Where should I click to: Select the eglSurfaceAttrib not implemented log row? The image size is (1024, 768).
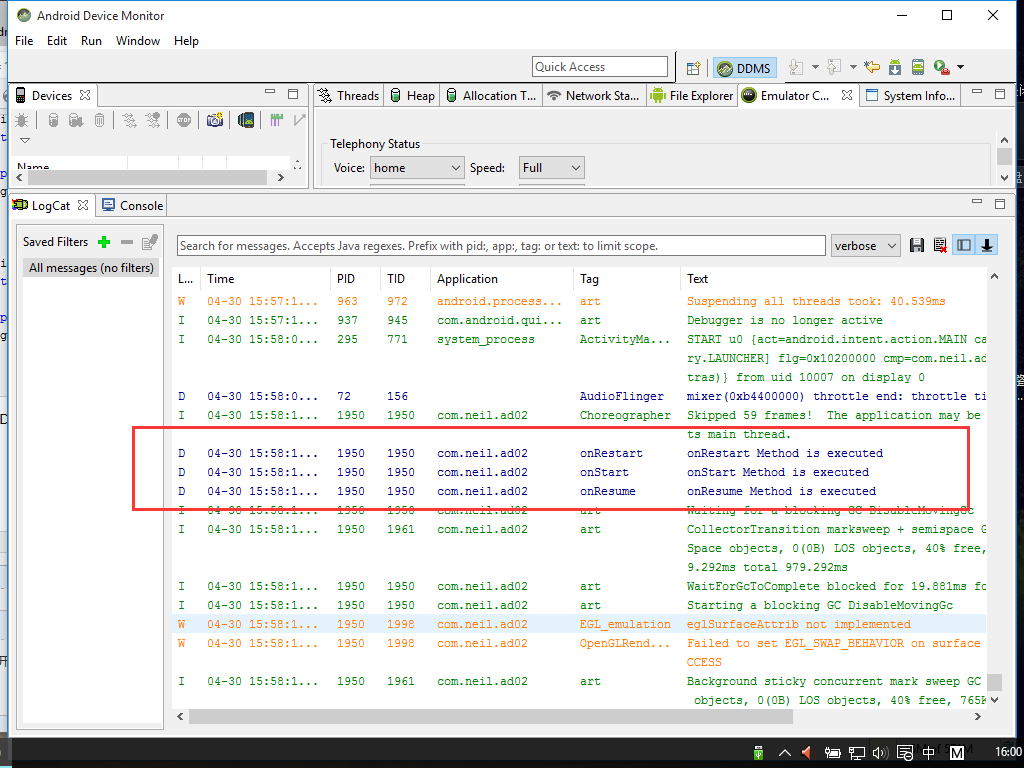pyautogui.click(x=580, y=624)
